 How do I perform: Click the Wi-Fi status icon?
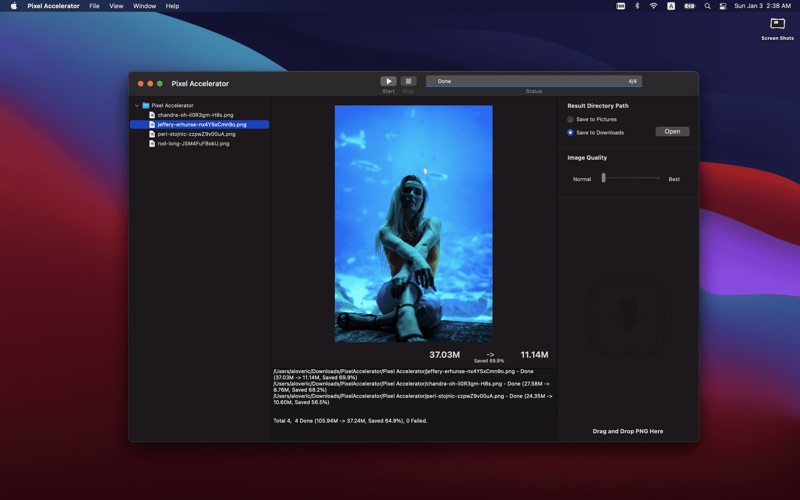653,6
